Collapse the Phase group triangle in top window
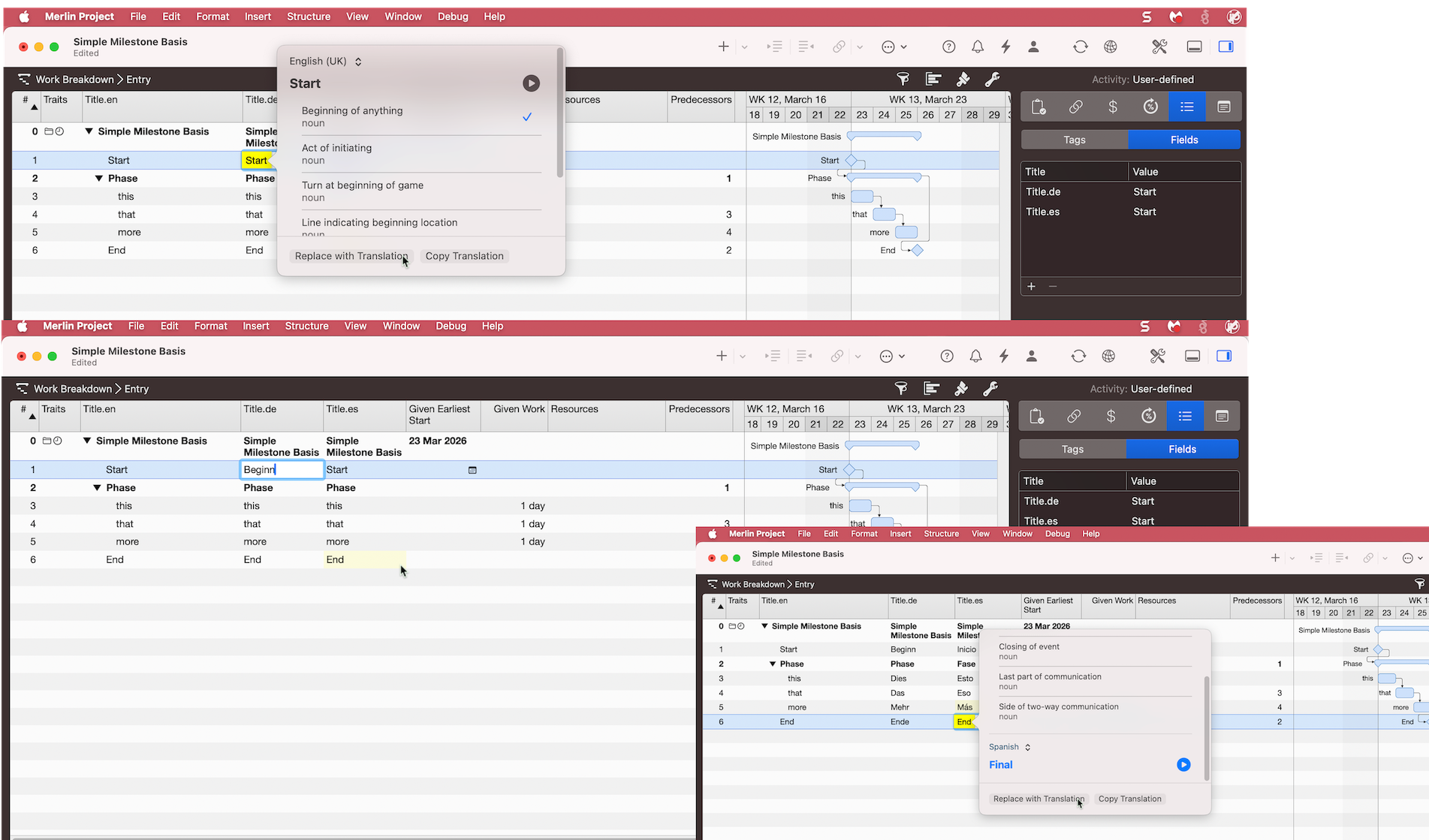1429x840 pixels. coord(98,179)
